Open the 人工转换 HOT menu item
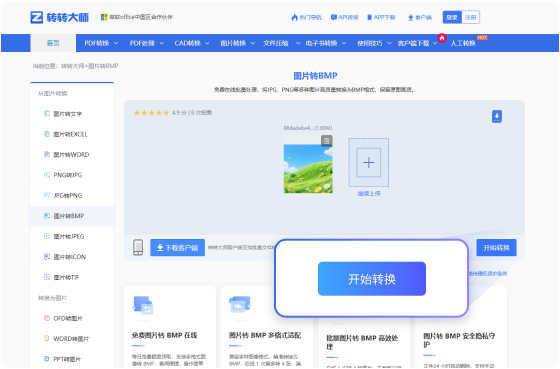 pyautogui.click(x=463, y=43)
